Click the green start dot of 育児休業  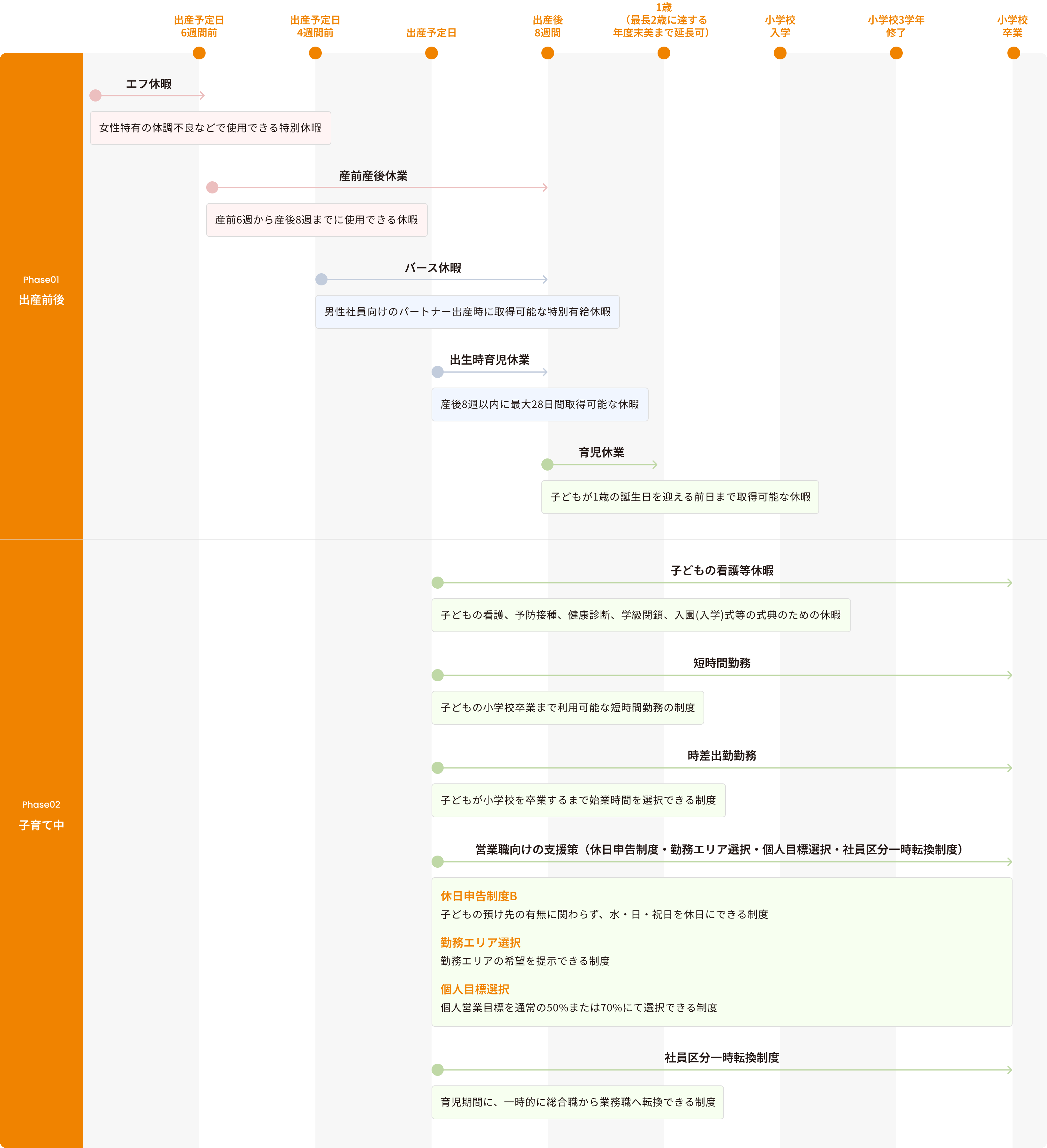click(547, 465)
